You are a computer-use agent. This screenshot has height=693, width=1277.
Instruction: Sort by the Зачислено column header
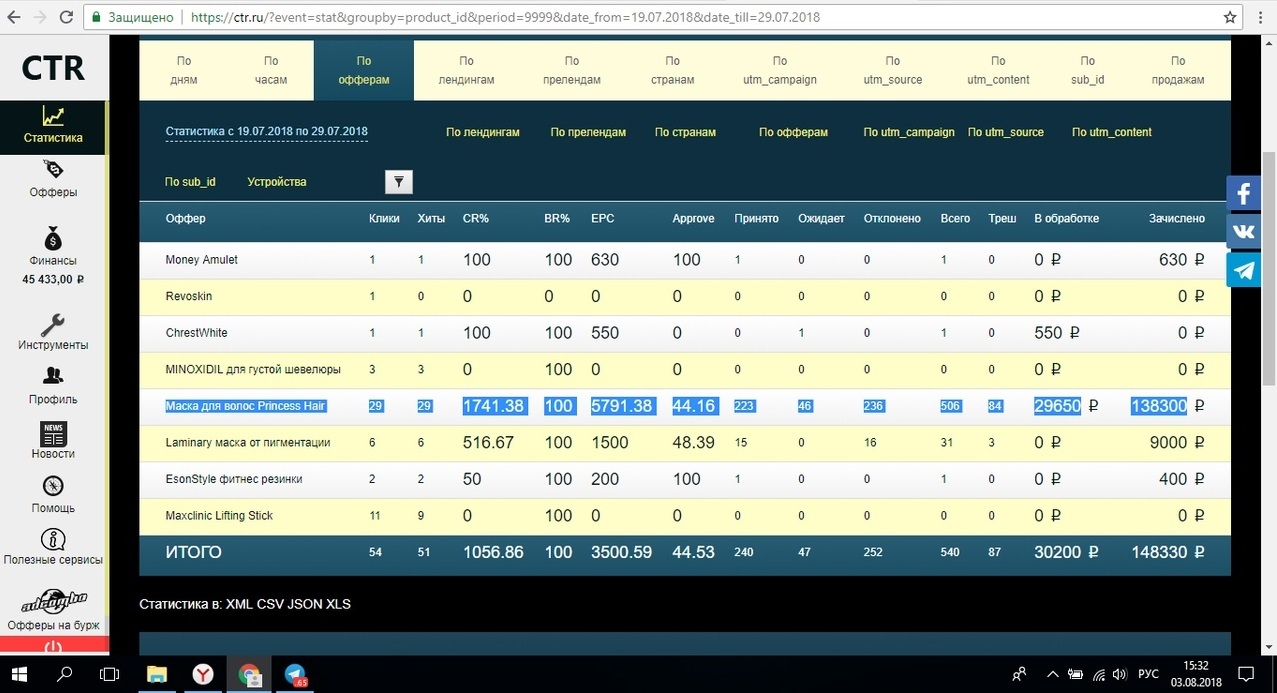tap(1177, 218)
